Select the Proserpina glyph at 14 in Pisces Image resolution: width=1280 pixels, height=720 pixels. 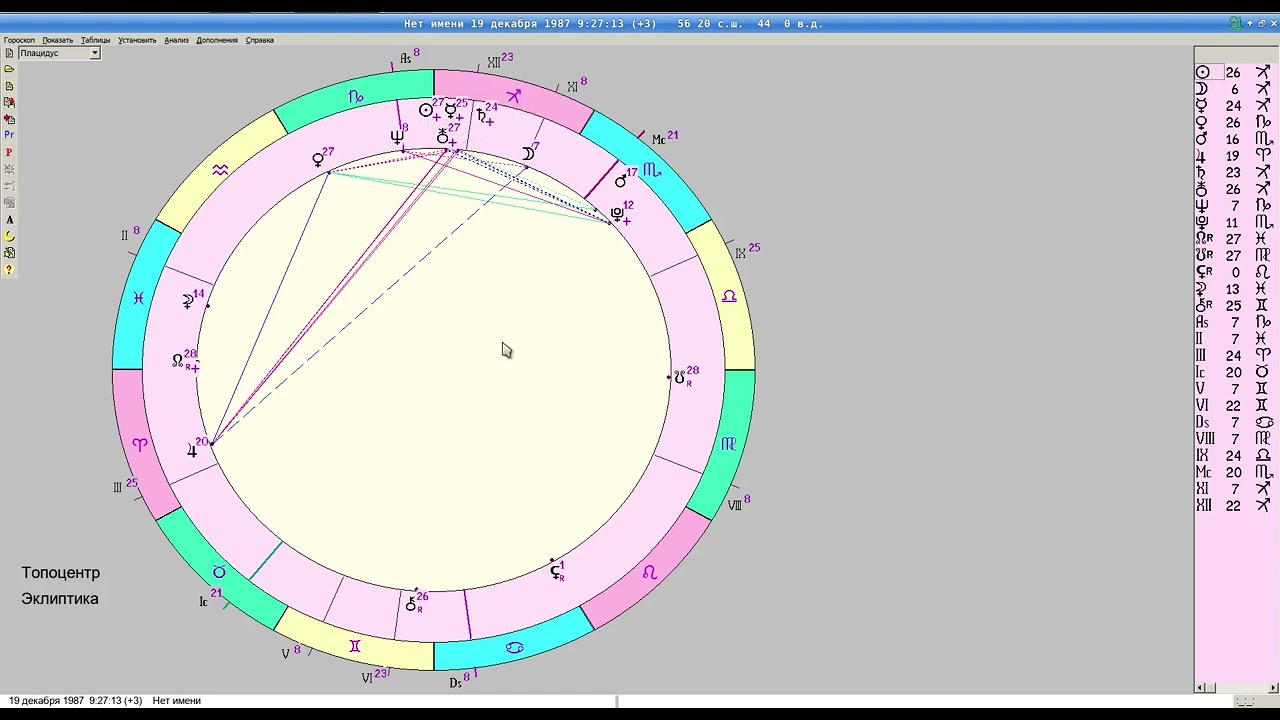click(x=188, y=301)
